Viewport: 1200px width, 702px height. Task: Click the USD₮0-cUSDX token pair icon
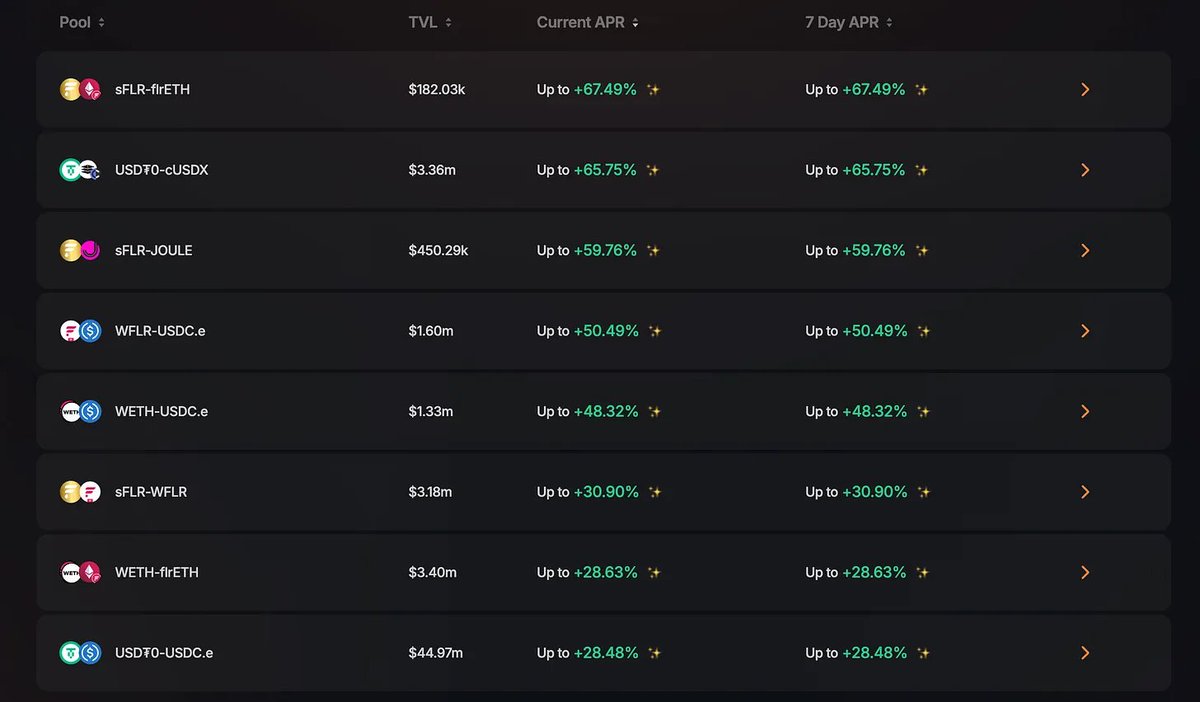(x=80, y=170)
